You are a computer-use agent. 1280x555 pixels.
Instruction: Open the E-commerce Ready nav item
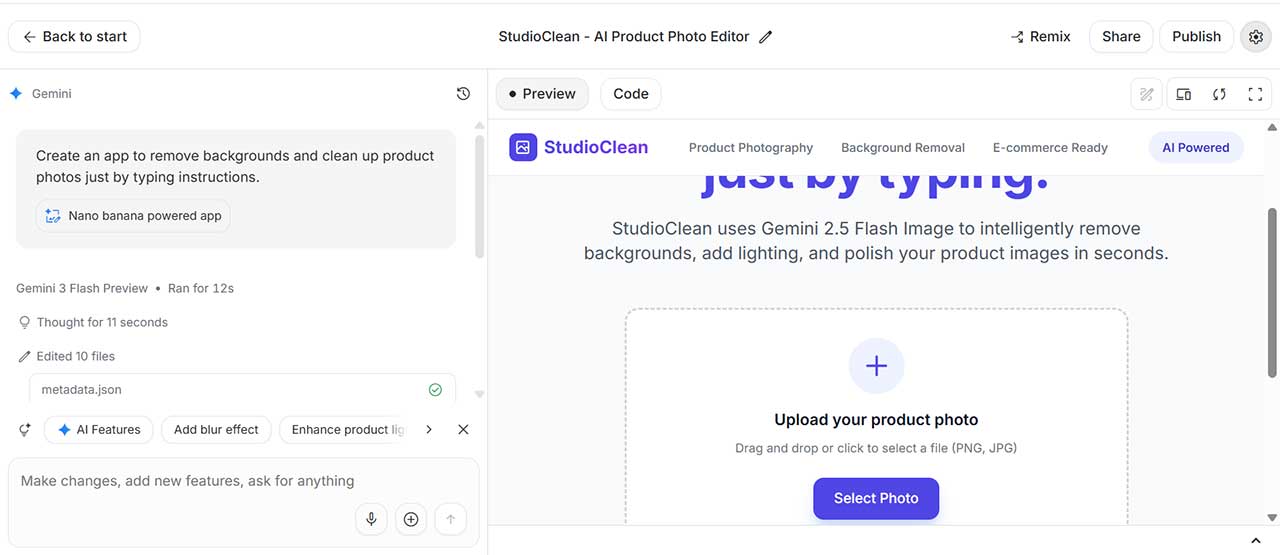pos(1050,148)
